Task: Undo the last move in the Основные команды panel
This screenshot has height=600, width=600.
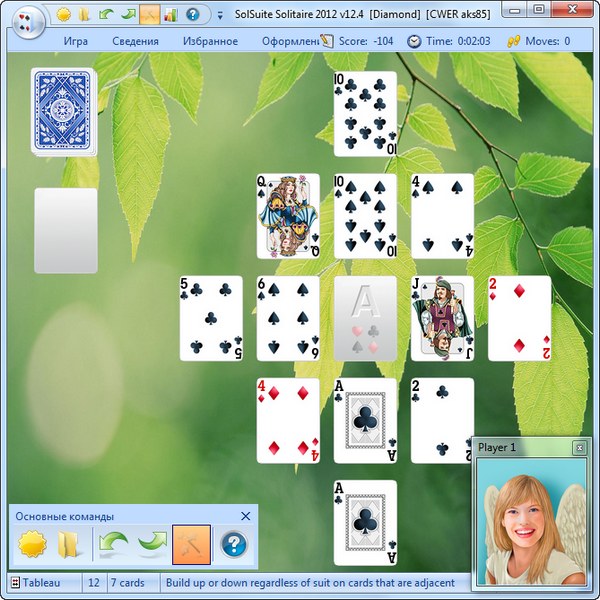Action: click(x=112, y=546)
